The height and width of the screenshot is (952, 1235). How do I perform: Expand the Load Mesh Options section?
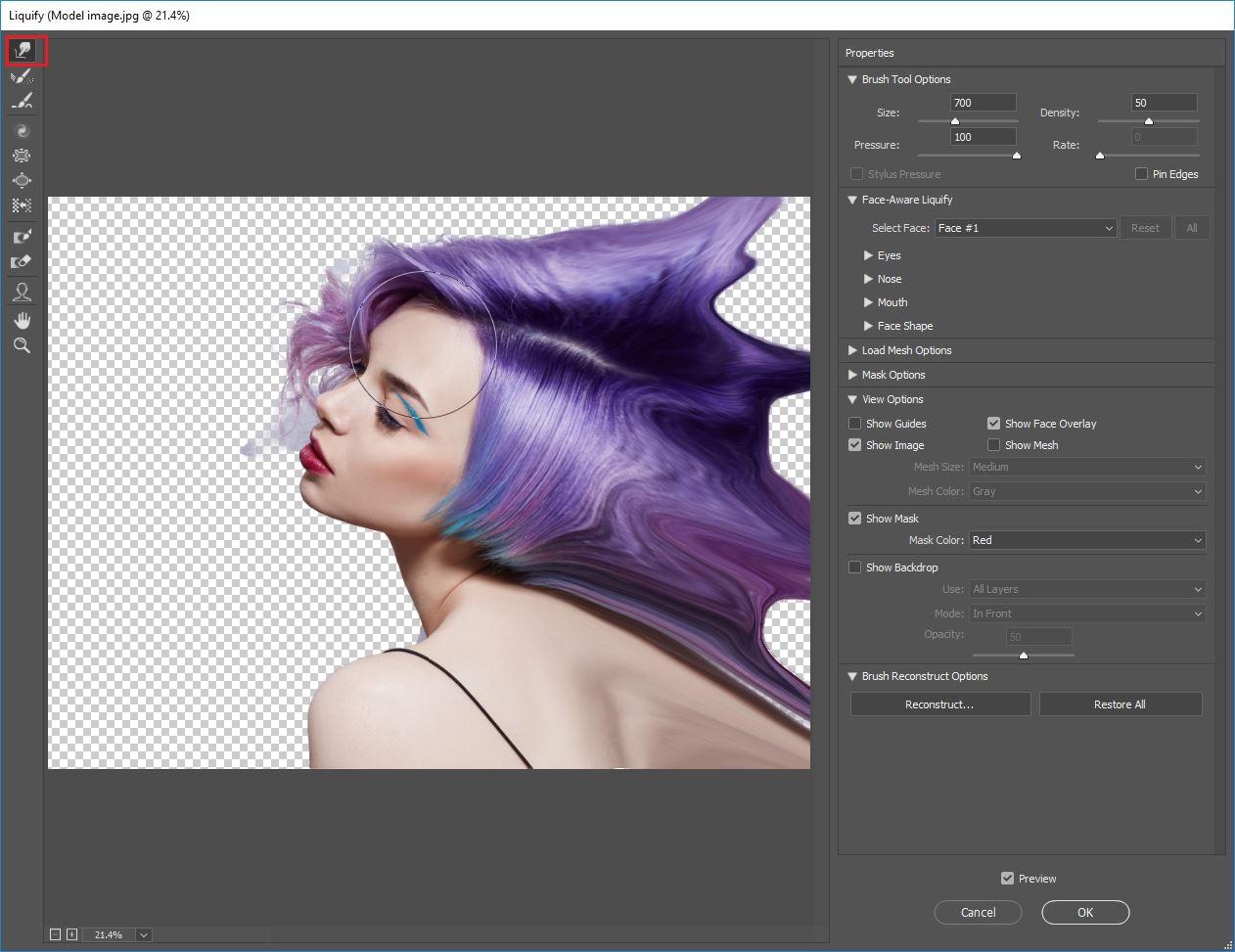pos(852,350)
